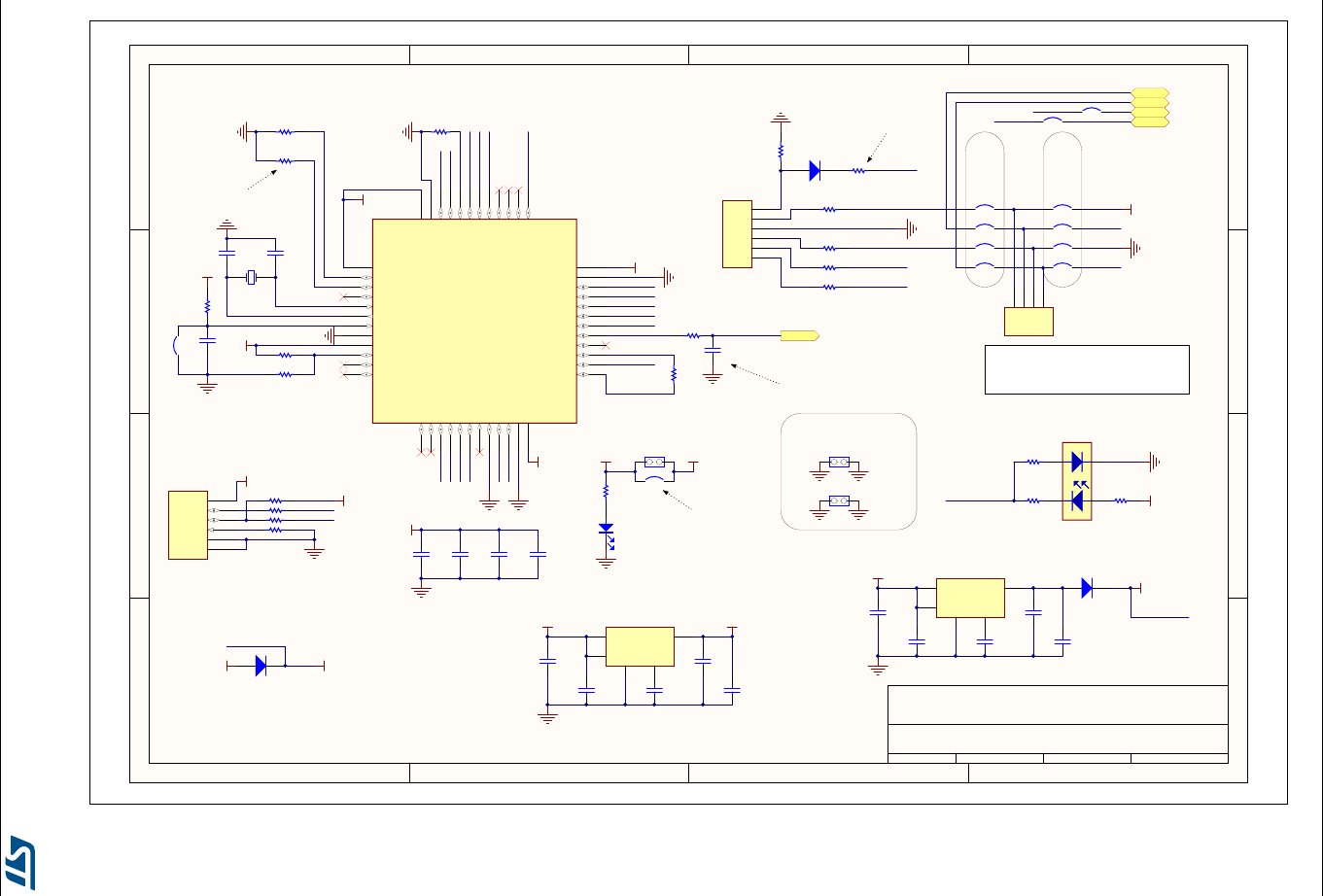Select the crystal oscillator symbol beside the IC
Viewport: 1323px width, 896px height.
tap(252, 278)
